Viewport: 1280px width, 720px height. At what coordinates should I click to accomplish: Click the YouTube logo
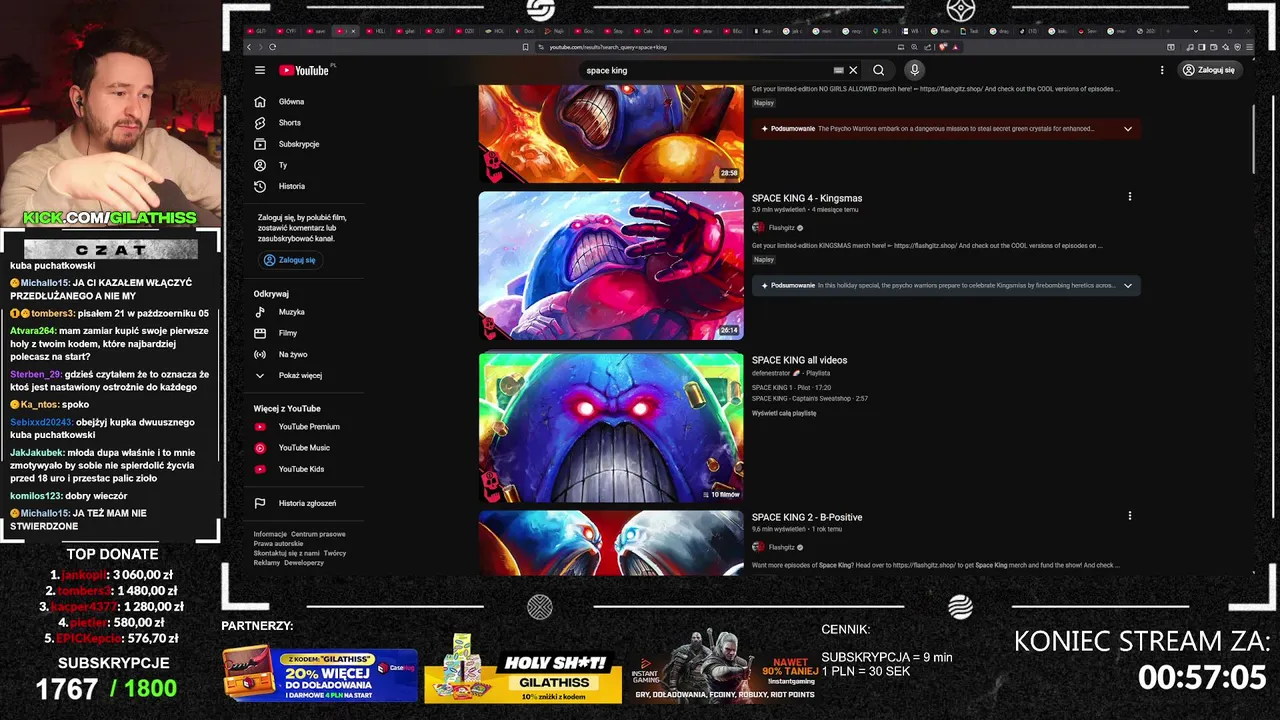coord(304,70)
